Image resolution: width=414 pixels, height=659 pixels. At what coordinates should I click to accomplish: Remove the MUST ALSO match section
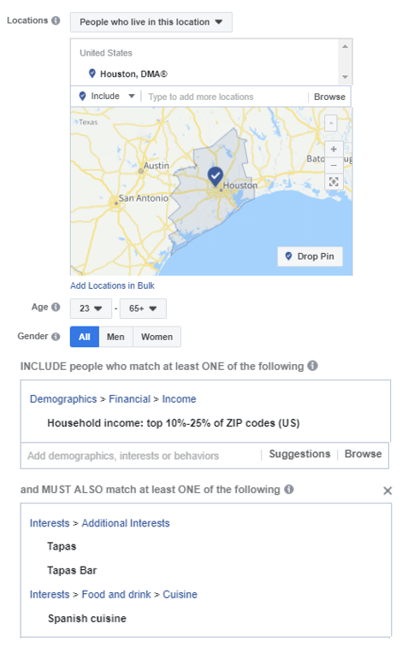pyautogui.click(x=388, y=490)
